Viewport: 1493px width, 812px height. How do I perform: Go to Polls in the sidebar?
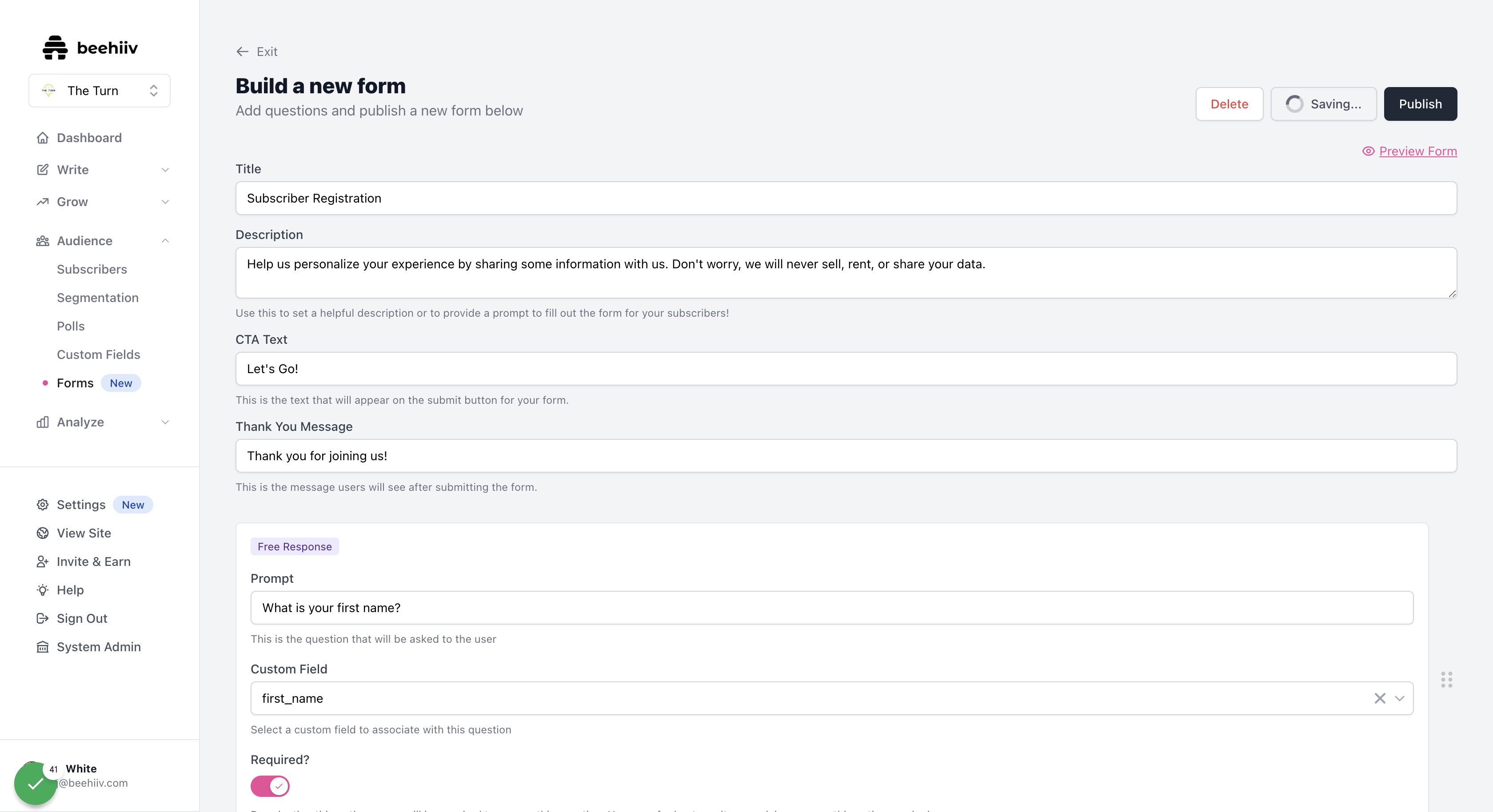coord(71,326)
